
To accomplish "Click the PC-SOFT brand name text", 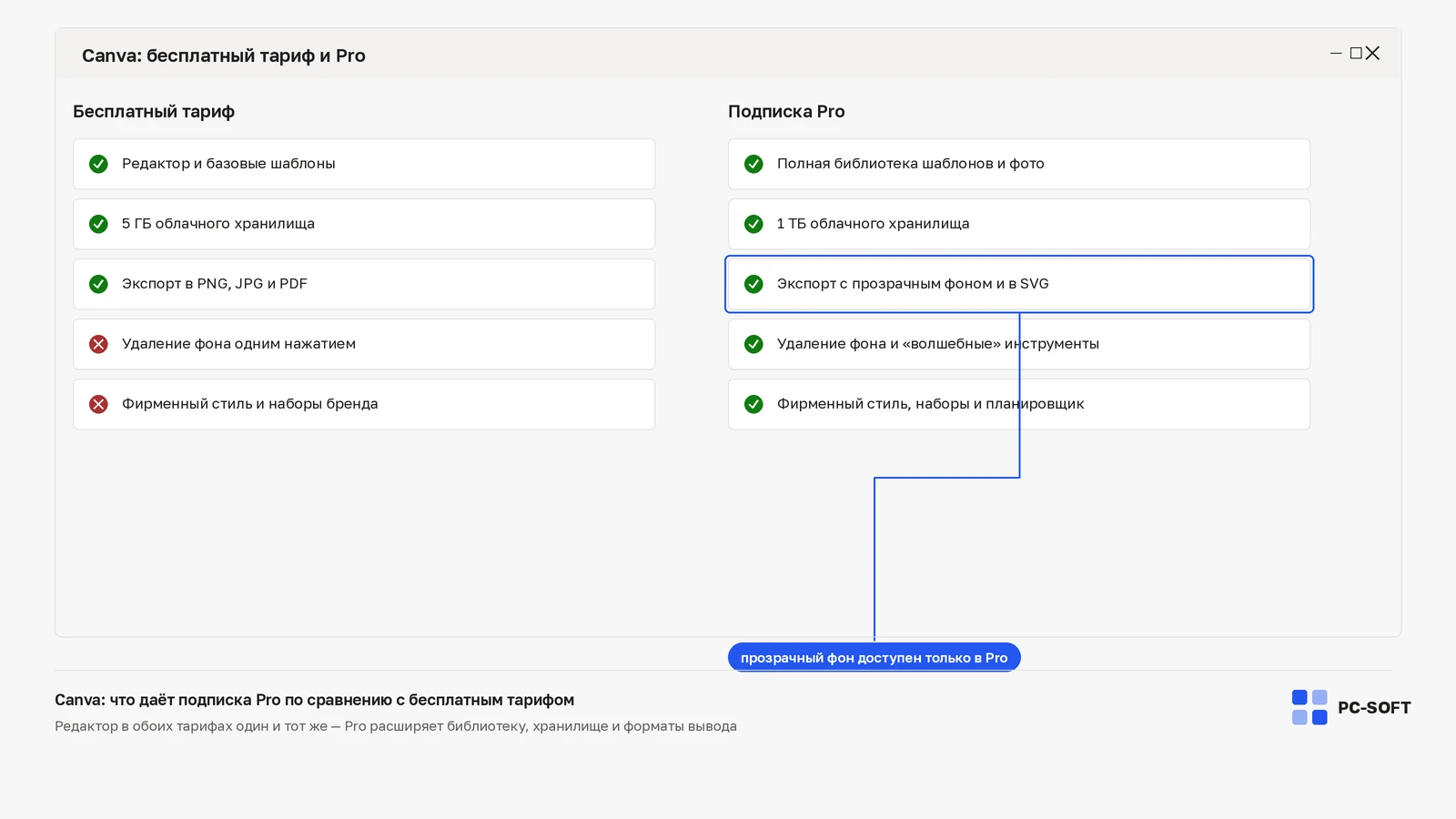I will coord(1374,708).
